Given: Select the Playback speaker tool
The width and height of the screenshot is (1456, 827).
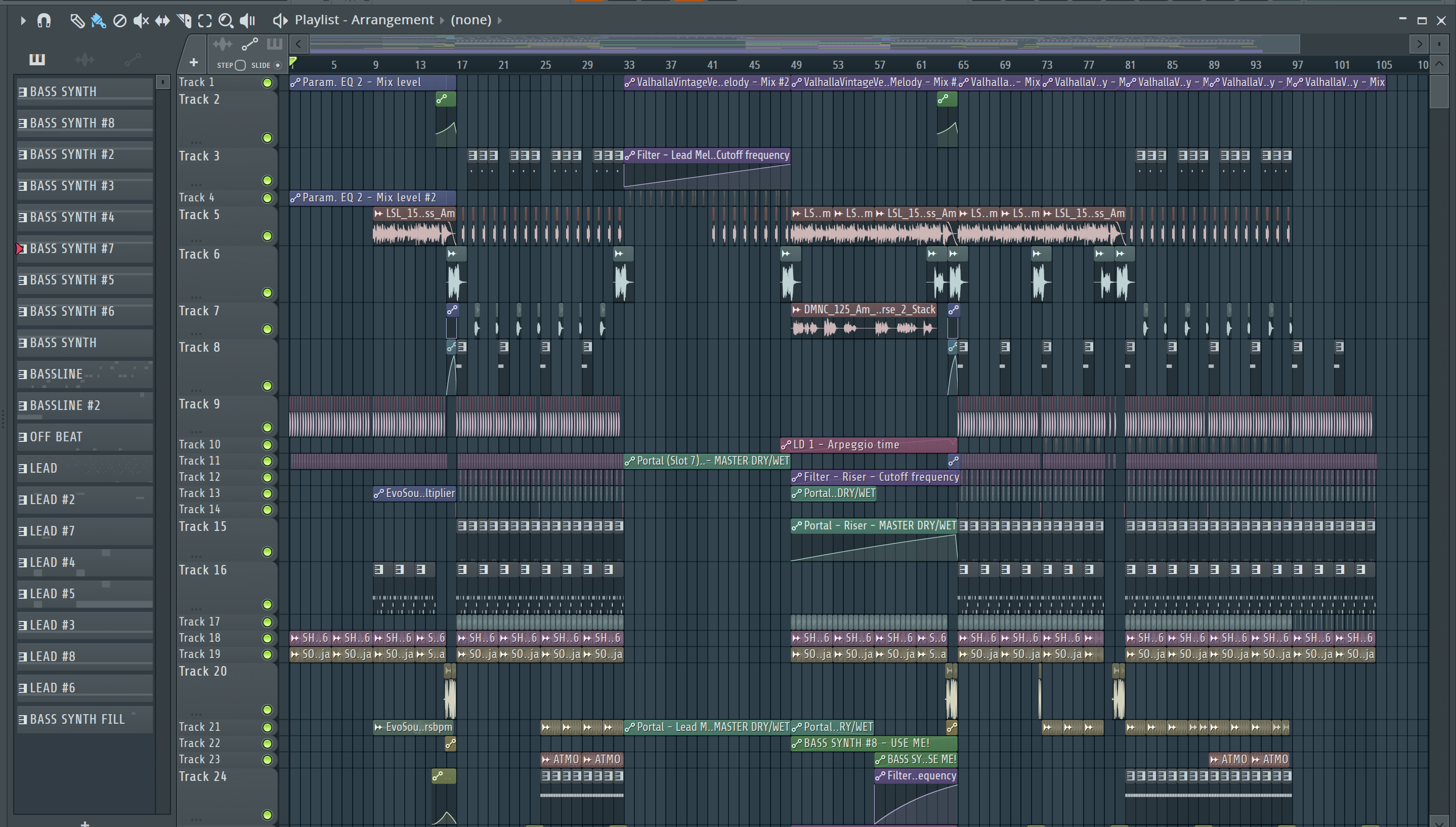Looking at the screenshot, I should coord(247,21).
